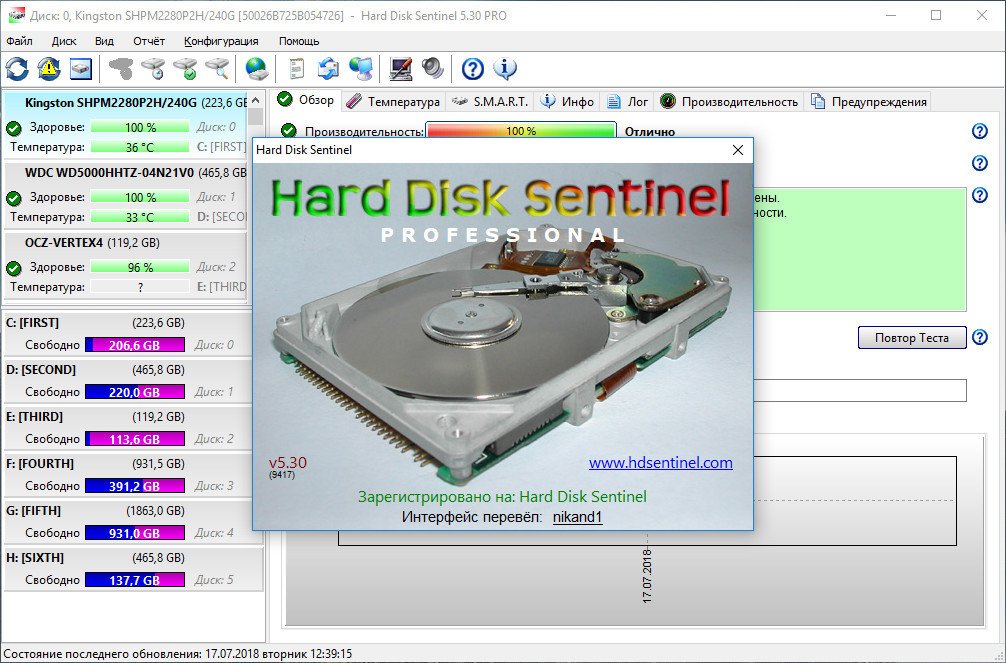Click the v5.30 version text in dialog
The height and width of the screenshot is (663, 1006).
pos(287,463)
